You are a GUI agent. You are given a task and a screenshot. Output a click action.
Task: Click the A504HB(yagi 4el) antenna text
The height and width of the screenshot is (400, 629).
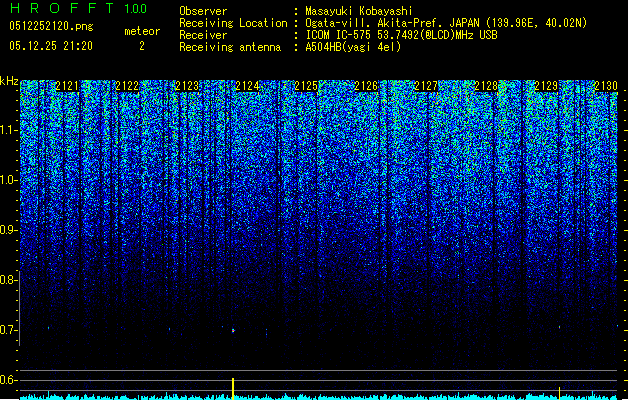click(x=353, y=47)
